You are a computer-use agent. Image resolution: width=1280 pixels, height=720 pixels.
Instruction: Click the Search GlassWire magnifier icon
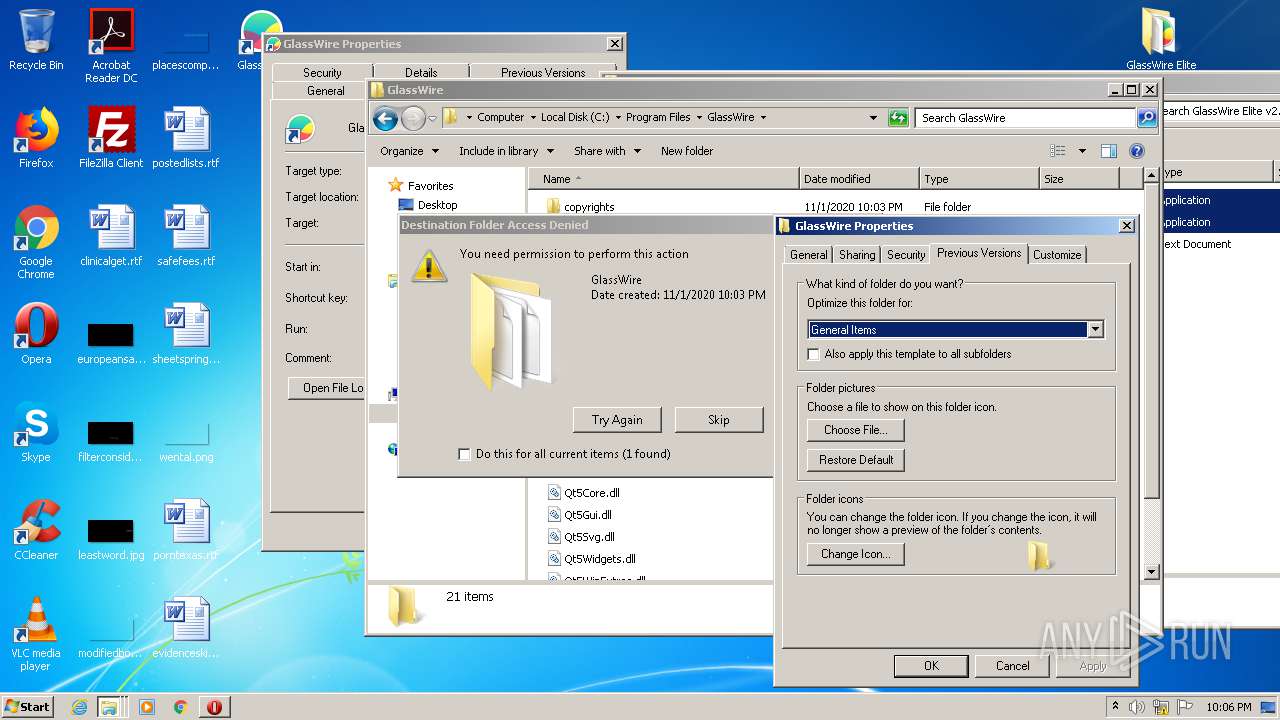1147,118
